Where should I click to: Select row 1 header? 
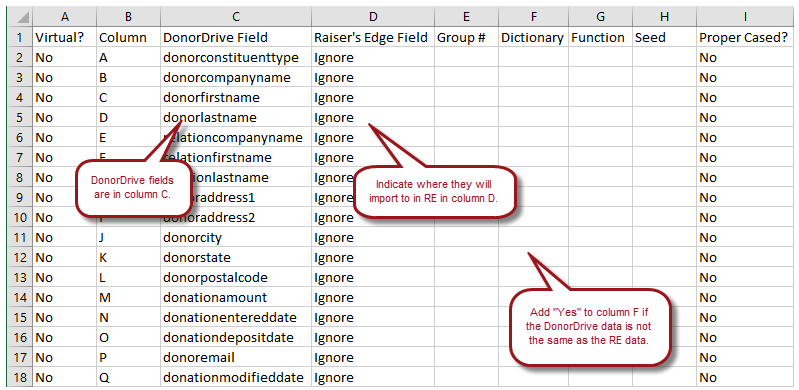(20, 38)
